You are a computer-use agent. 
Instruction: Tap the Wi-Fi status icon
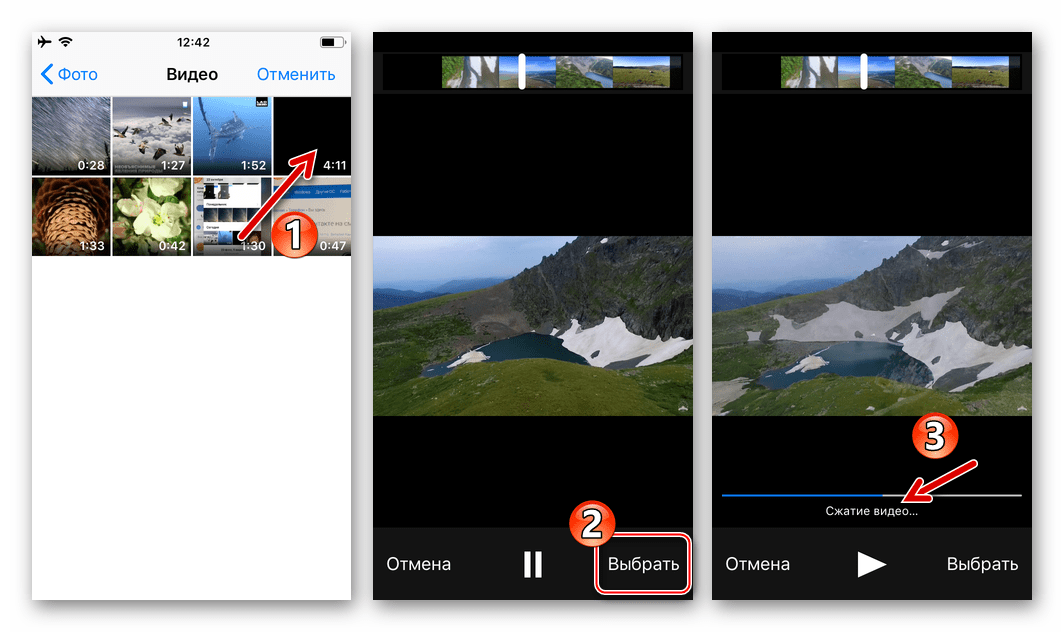tap(66, 42)
